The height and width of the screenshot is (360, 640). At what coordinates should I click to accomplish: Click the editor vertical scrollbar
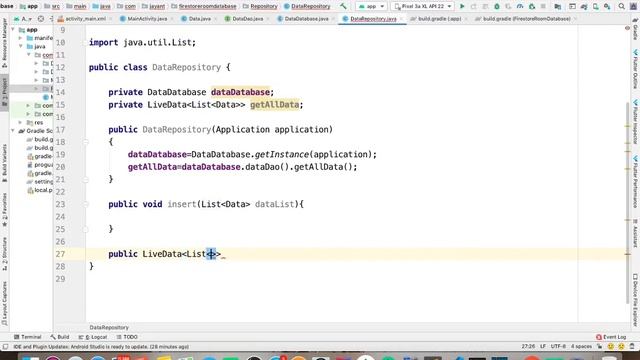pyautogui.click(x=628, y=203)
